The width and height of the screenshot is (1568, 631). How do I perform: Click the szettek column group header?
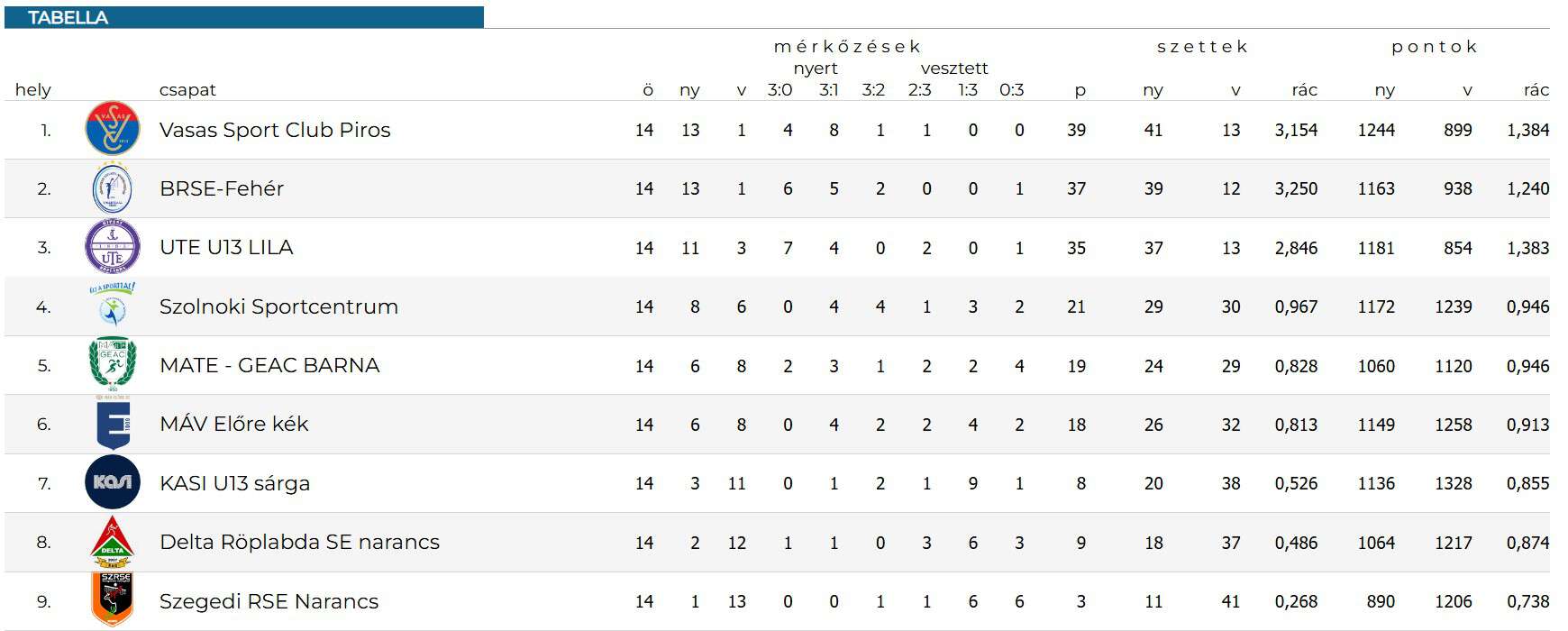1202,47
